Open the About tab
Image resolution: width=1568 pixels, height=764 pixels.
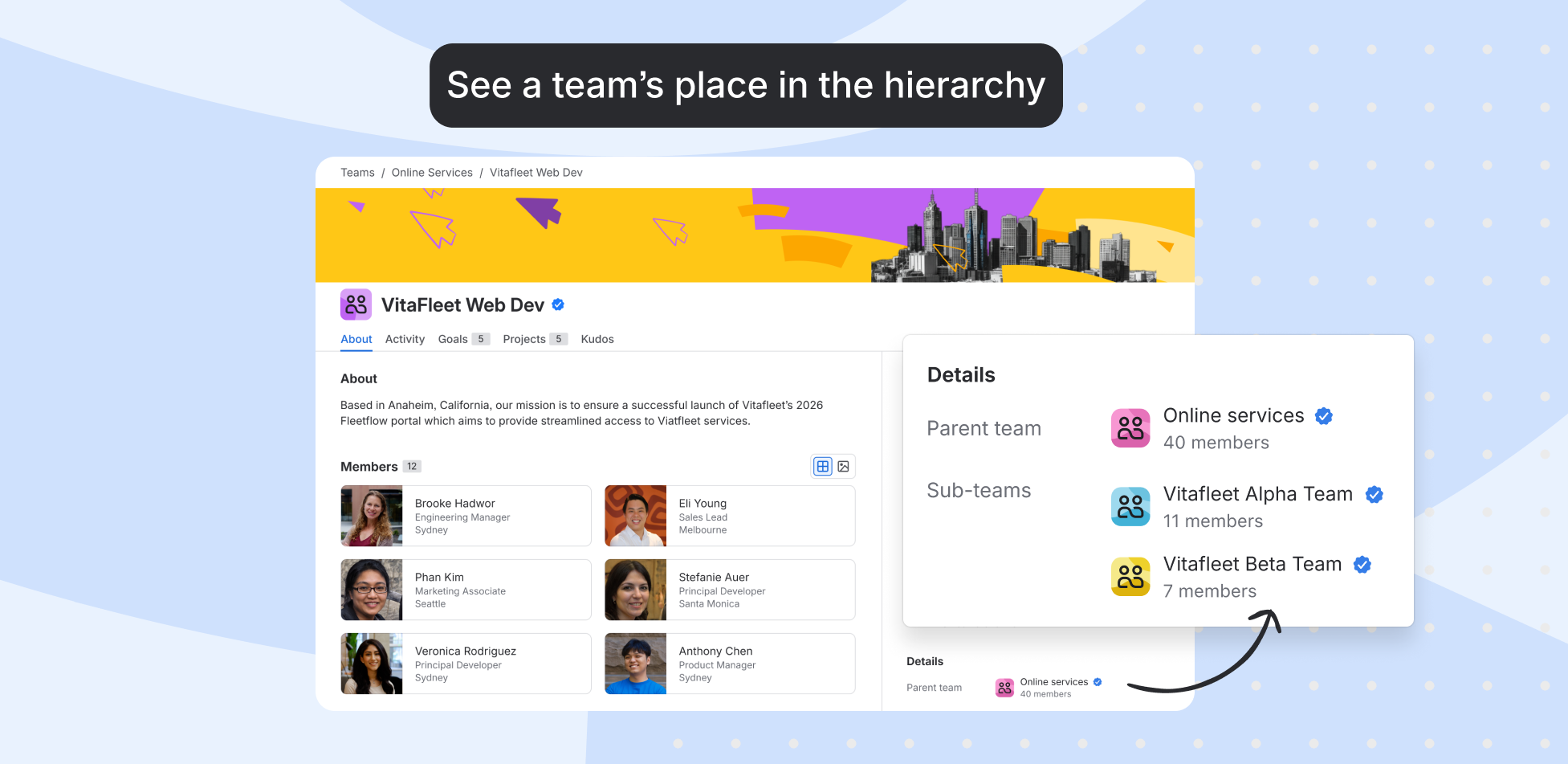(356, 339)
